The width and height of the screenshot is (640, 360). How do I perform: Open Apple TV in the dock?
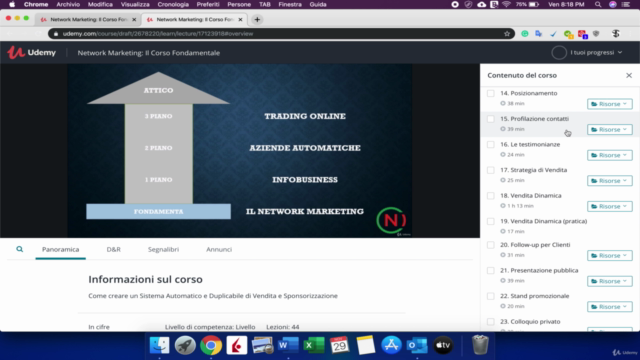[x=443, y=345]
